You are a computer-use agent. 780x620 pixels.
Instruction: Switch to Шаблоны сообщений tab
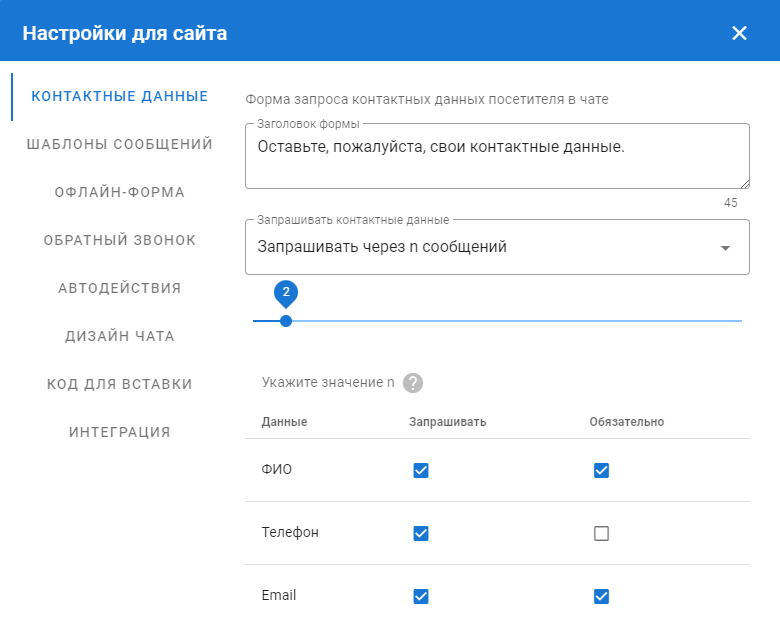120,144
